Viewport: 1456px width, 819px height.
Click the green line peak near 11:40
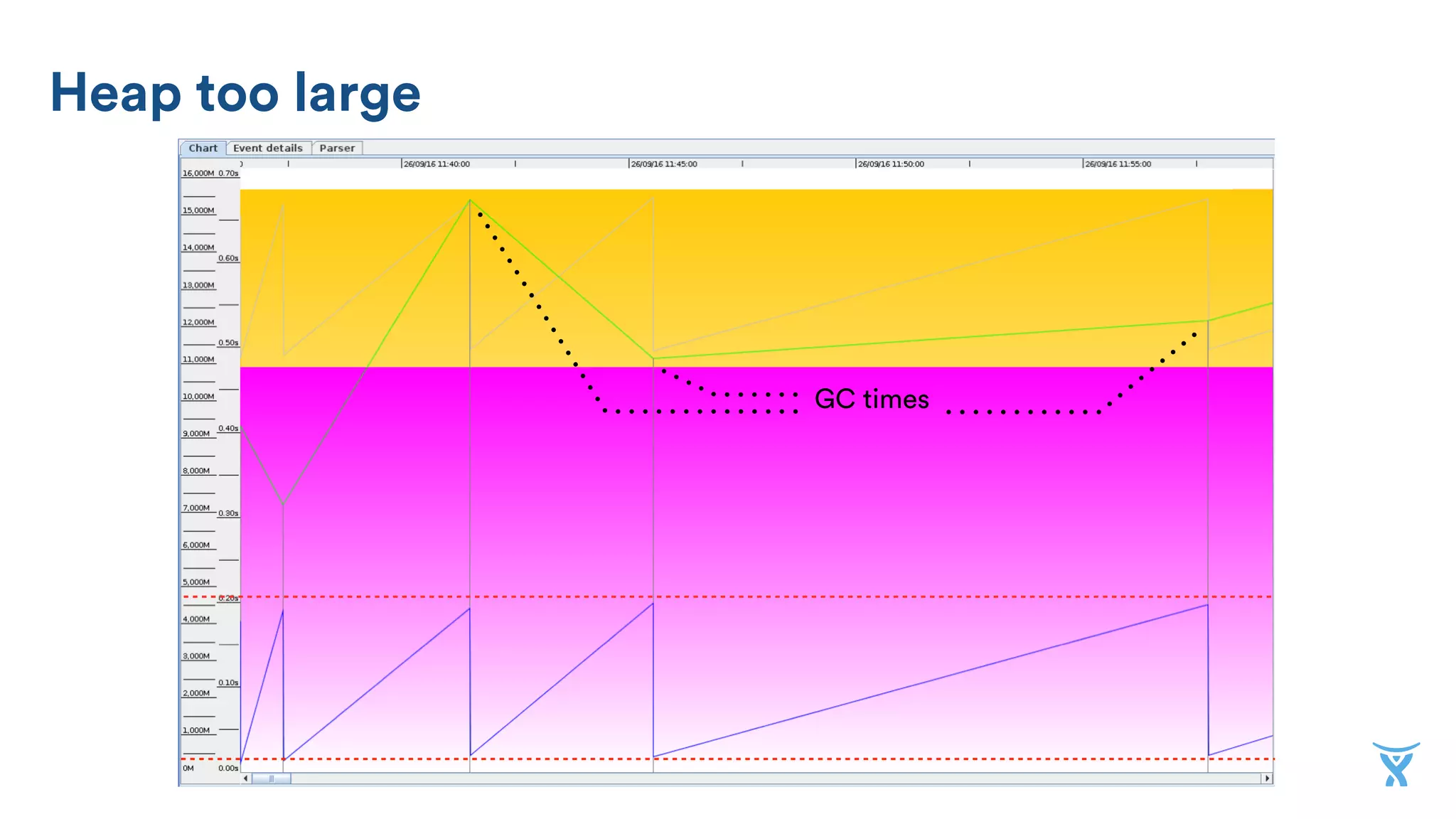click(x=470, y=200)
